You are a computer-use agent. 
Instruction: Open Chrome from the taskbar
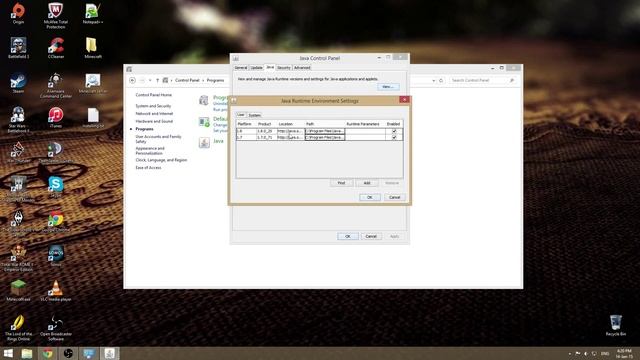click(x=48, y=353)
